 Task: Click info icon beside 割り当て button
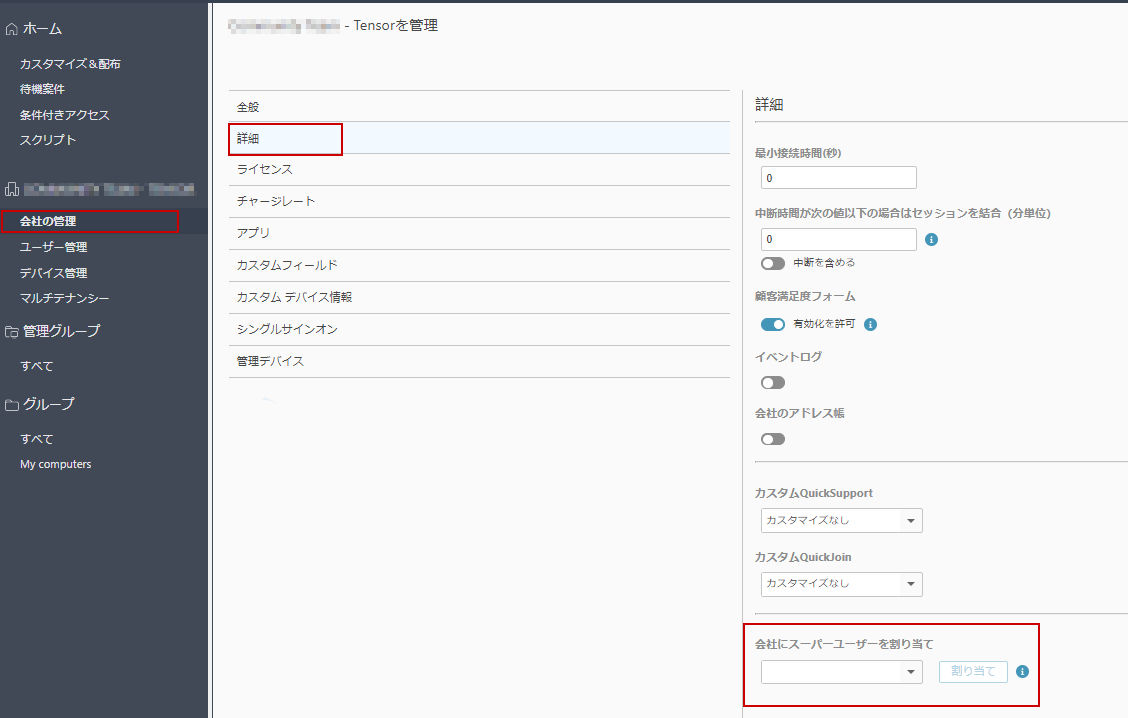(1022, 671)
